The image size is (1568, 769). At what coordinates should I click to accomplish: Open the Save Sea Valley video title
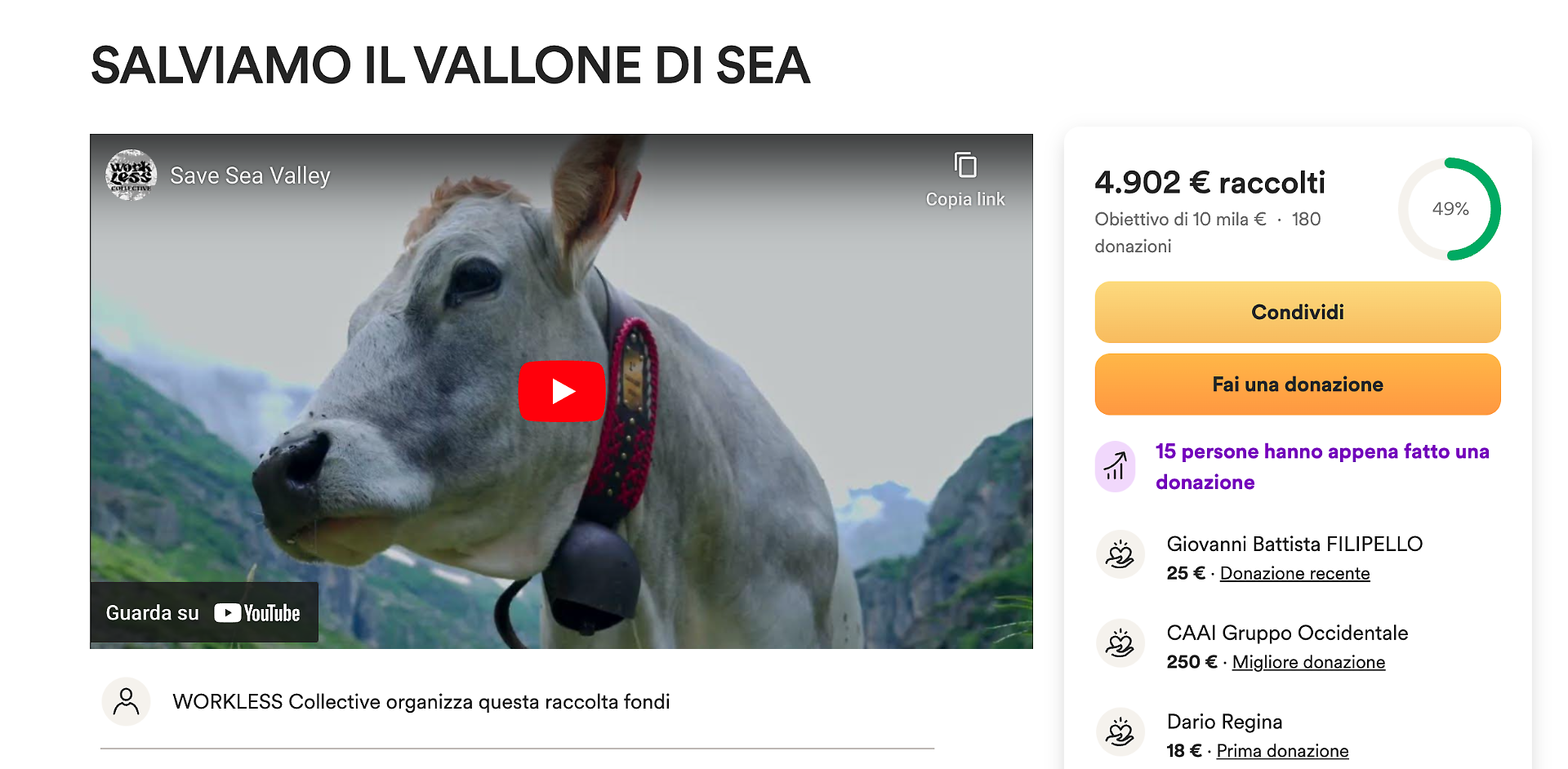click(x=250, y=176)
